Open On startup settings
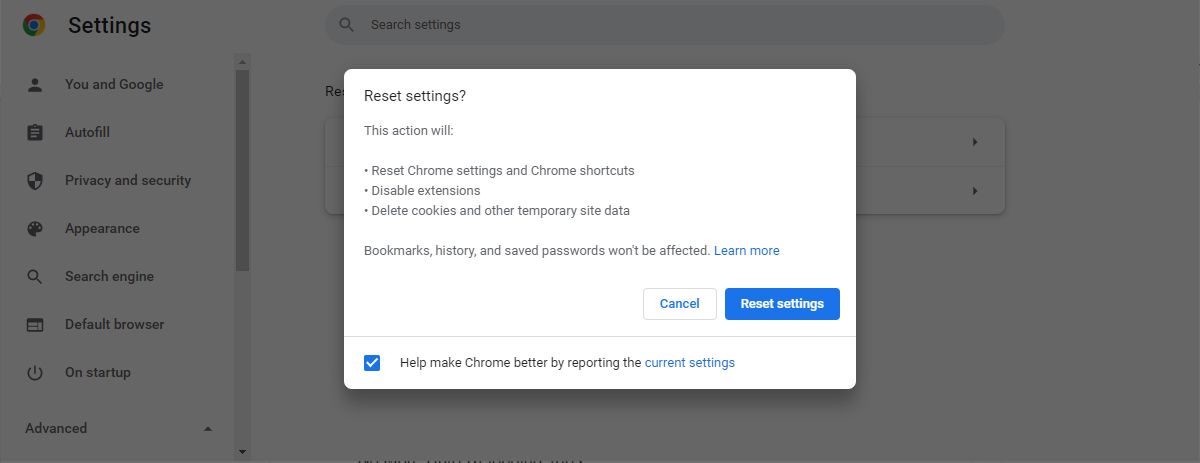The image size is (1200, 463). [98, 373]
